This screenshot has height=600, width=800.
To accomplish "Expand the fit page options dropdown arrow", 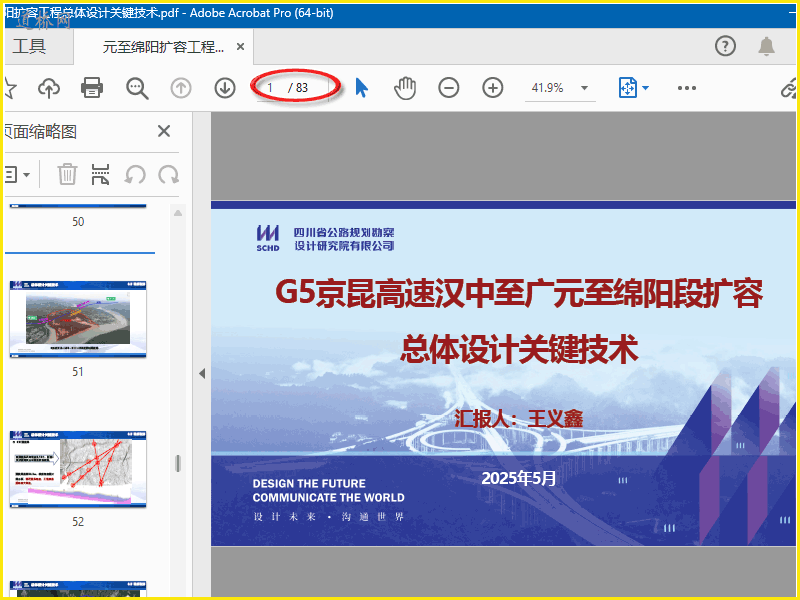I will click(x=645, y=88).
